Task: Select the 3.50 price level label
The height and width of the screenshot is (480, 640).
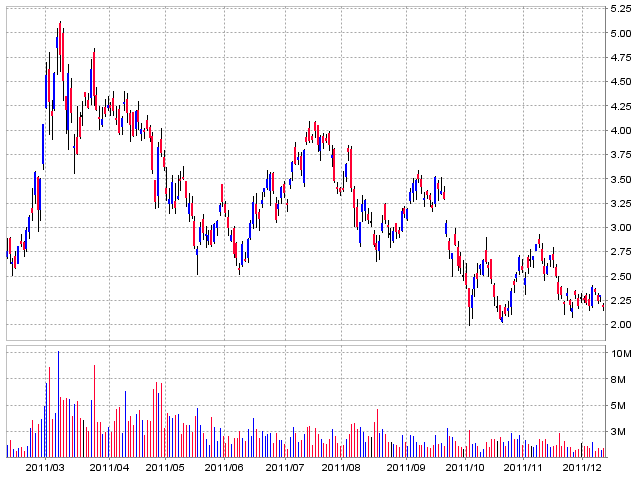Action: tap(620, 179)
